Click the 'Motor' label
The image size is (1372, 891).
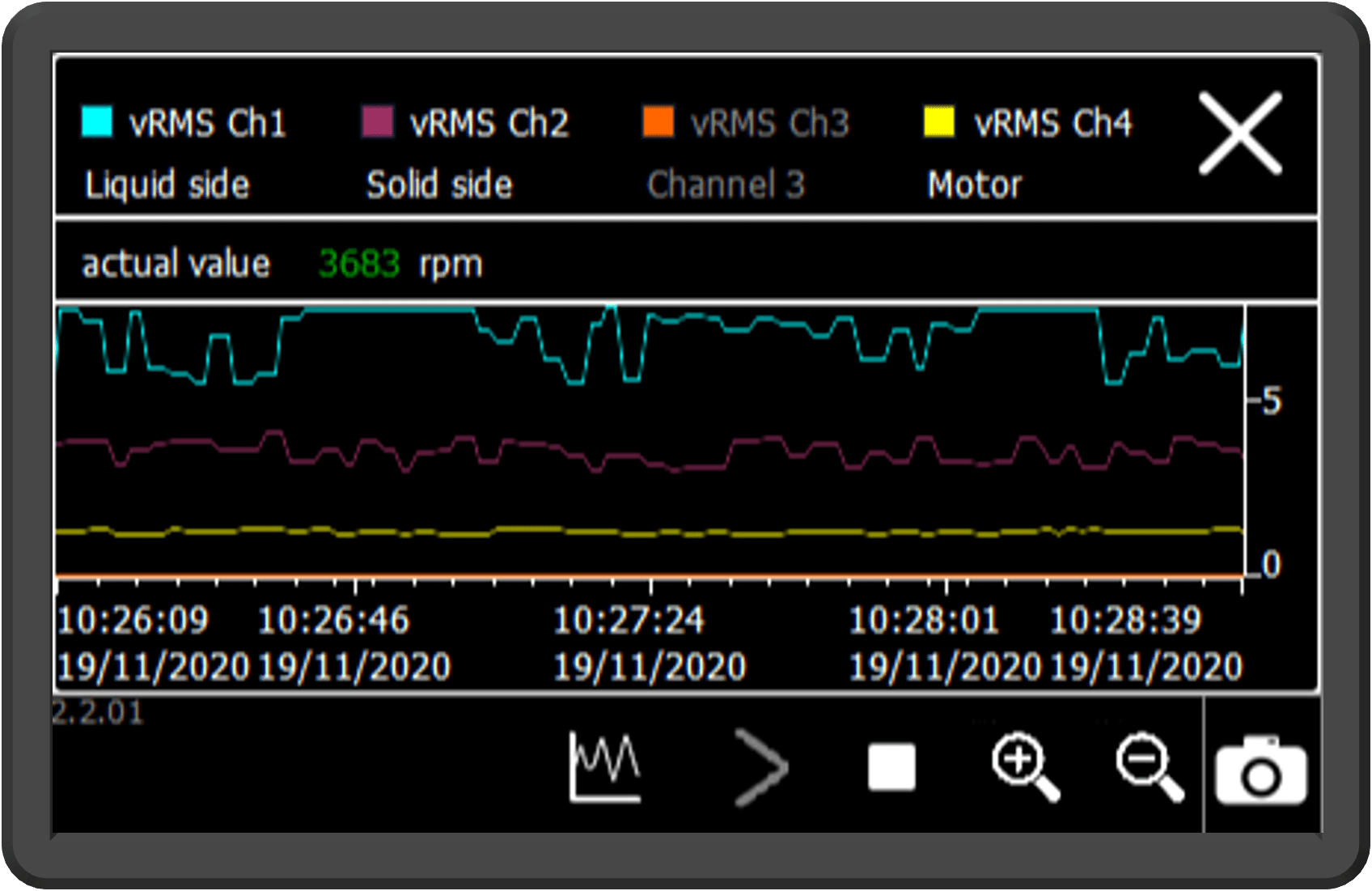(x=975, y=185)
